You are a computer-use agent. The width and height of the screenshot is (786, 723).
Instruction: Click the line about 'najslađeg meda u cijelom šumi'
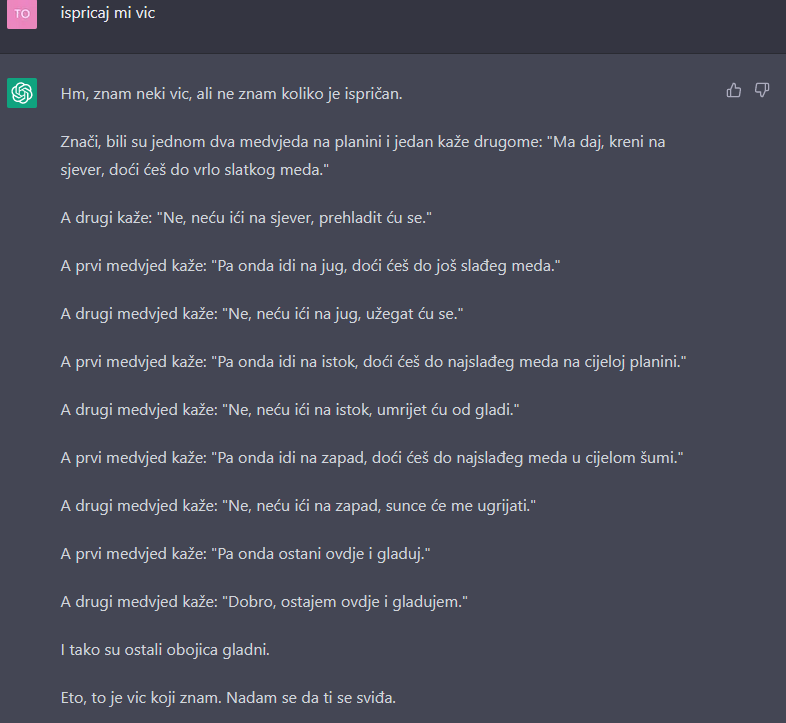372,458
